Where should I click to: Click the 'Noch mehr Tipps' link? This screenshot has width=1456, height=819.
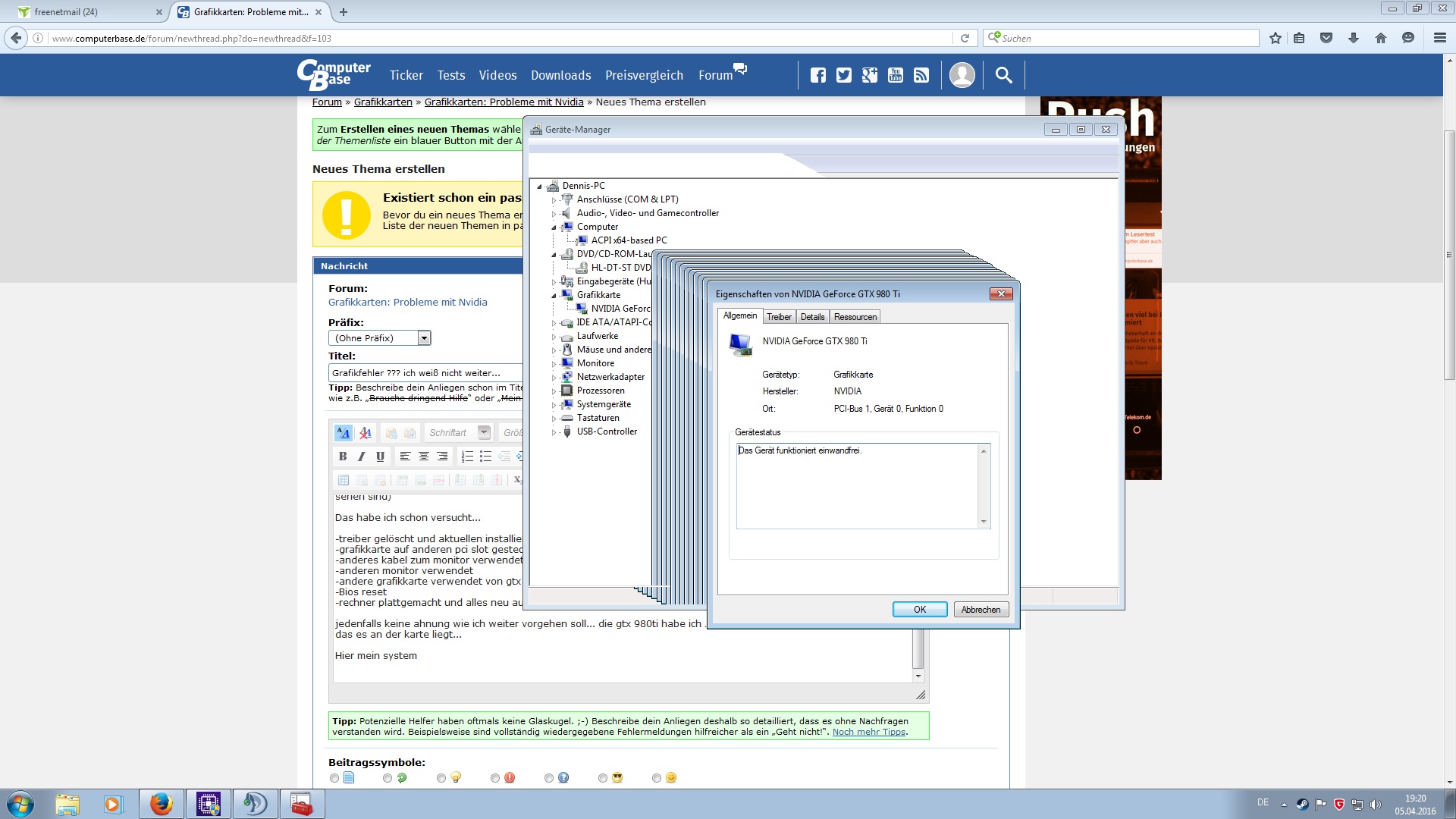pos(868,732)
